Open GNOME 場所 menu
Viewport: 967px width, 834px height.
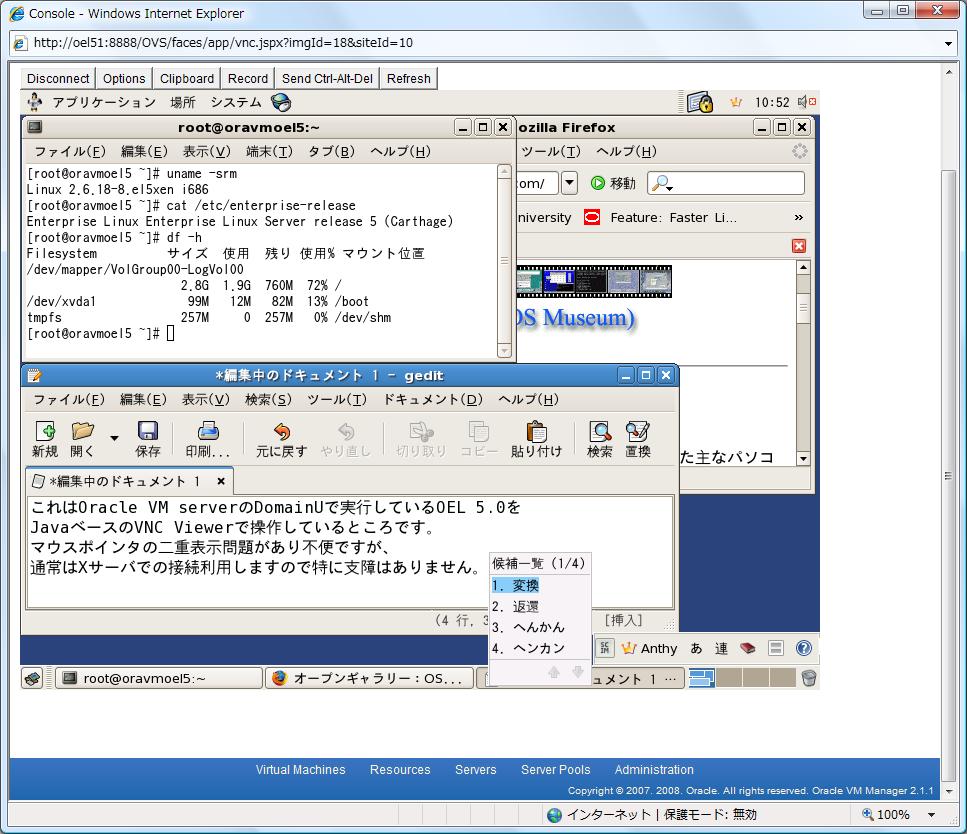pyautogui.click(x=183, y=102)
